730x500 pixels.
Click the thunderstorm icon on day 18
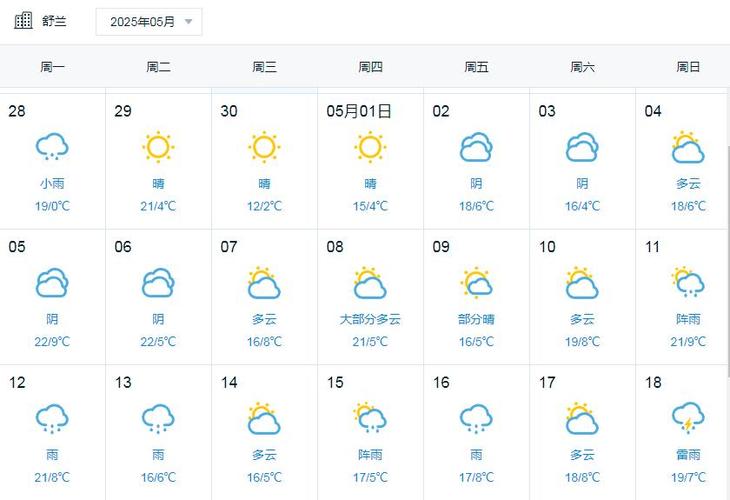tap(688, 418)
